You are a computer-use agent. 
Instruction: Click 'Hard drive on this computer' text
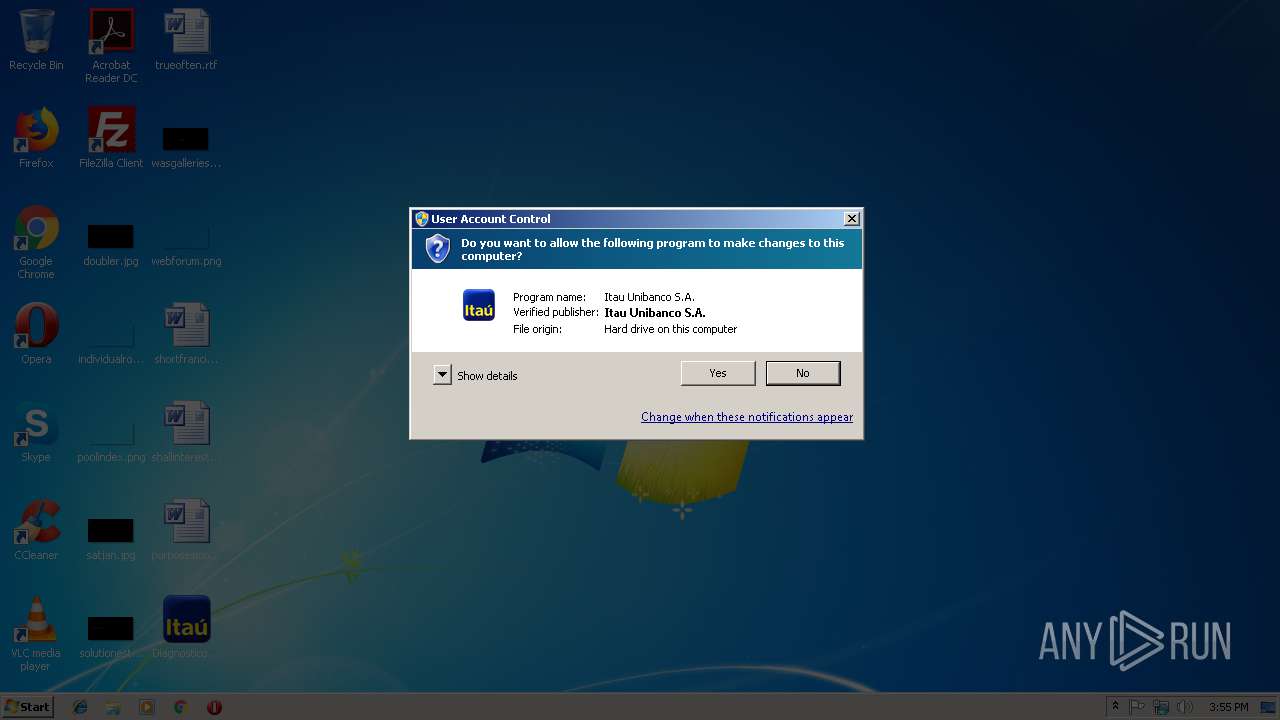(670, 329)
